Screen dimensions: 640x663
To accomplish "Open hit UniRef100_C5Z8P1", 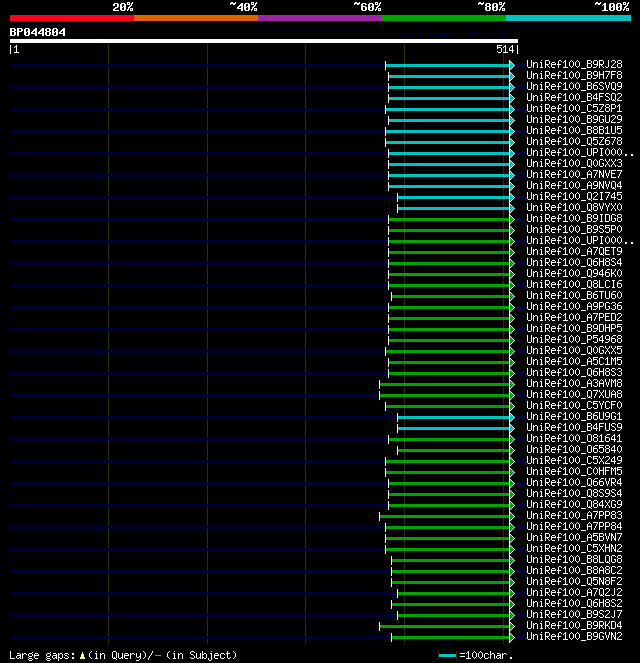I will 574,108.
